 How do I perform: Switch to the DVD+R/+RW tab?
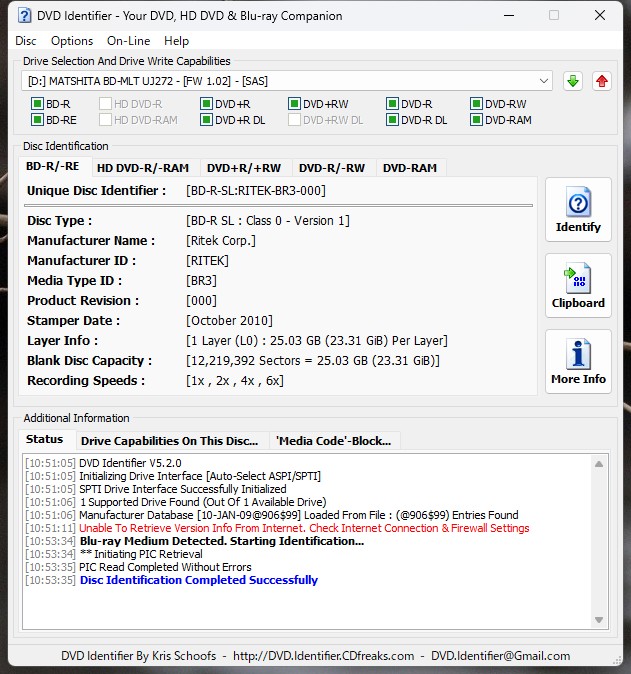(244, 168)
